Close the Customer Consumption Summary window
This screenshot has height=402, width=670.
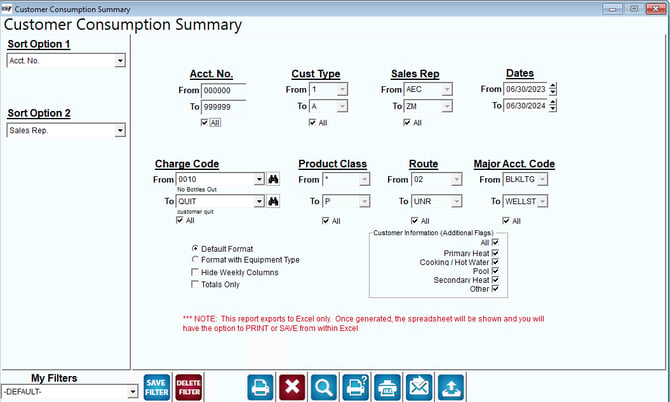655,9
